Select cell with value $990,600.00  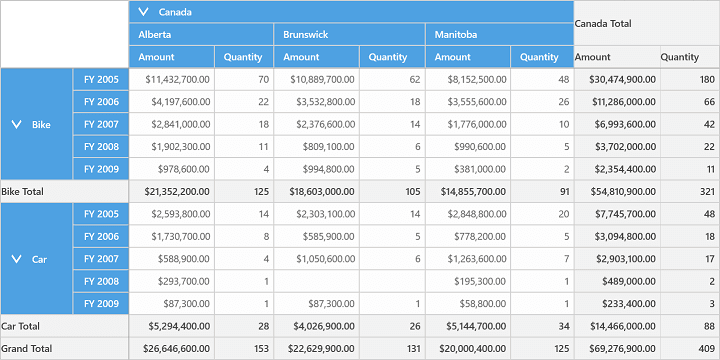tap(468, 147)
